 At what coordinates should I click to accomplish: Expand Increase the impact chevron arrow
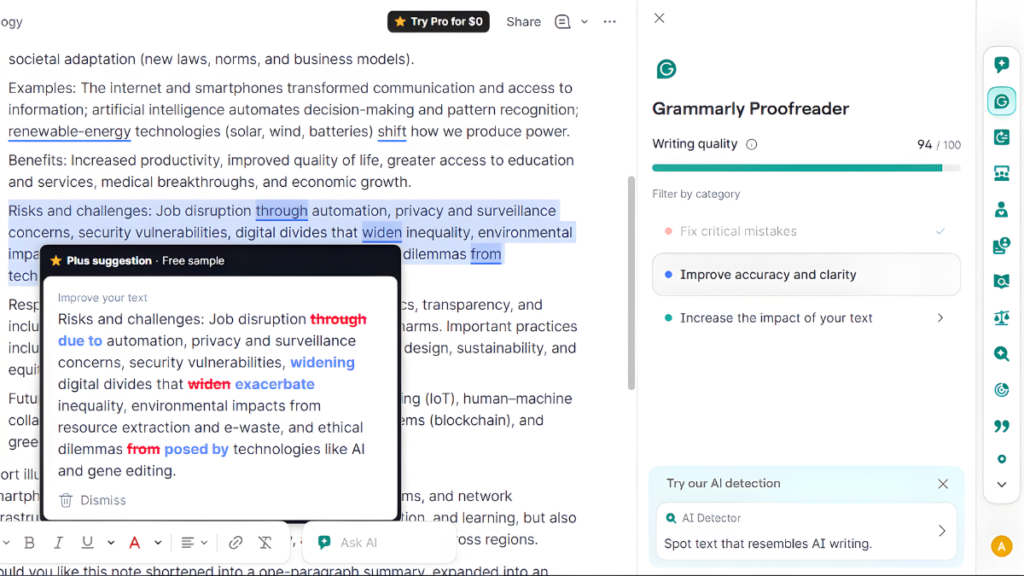tap(940, 318)
